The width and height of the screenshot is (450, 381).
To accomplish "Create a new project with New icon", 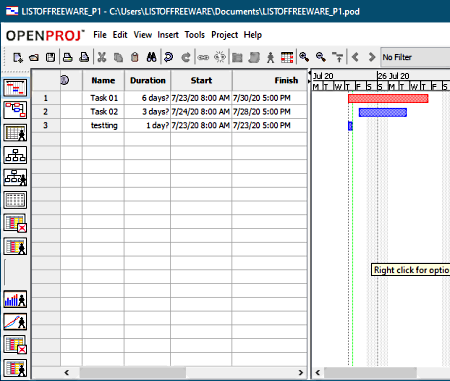I will click(18, 57).
